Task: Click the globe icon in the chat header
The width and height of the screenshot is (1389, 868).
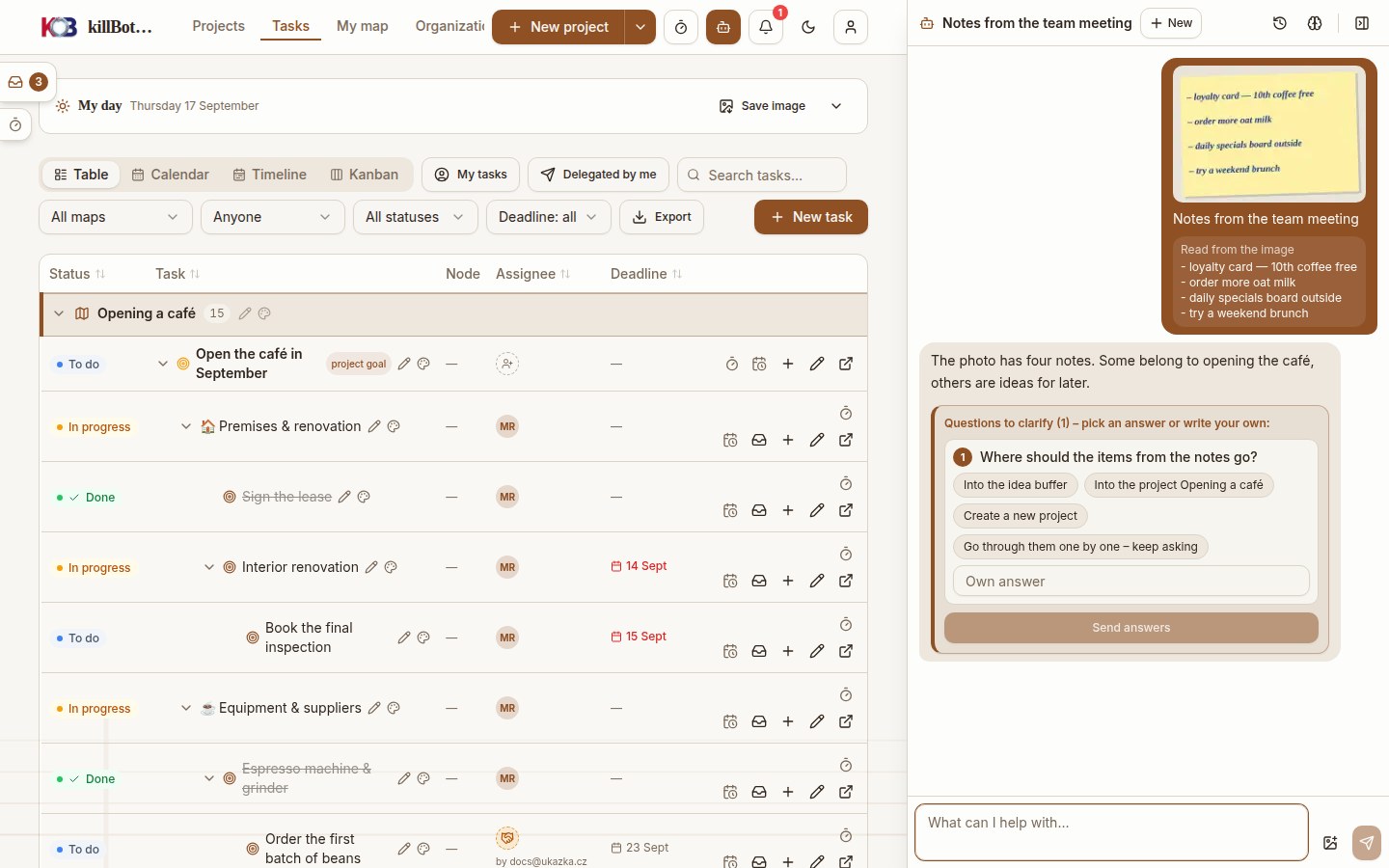Action: pyautogui.click(x=1315, y=23)
